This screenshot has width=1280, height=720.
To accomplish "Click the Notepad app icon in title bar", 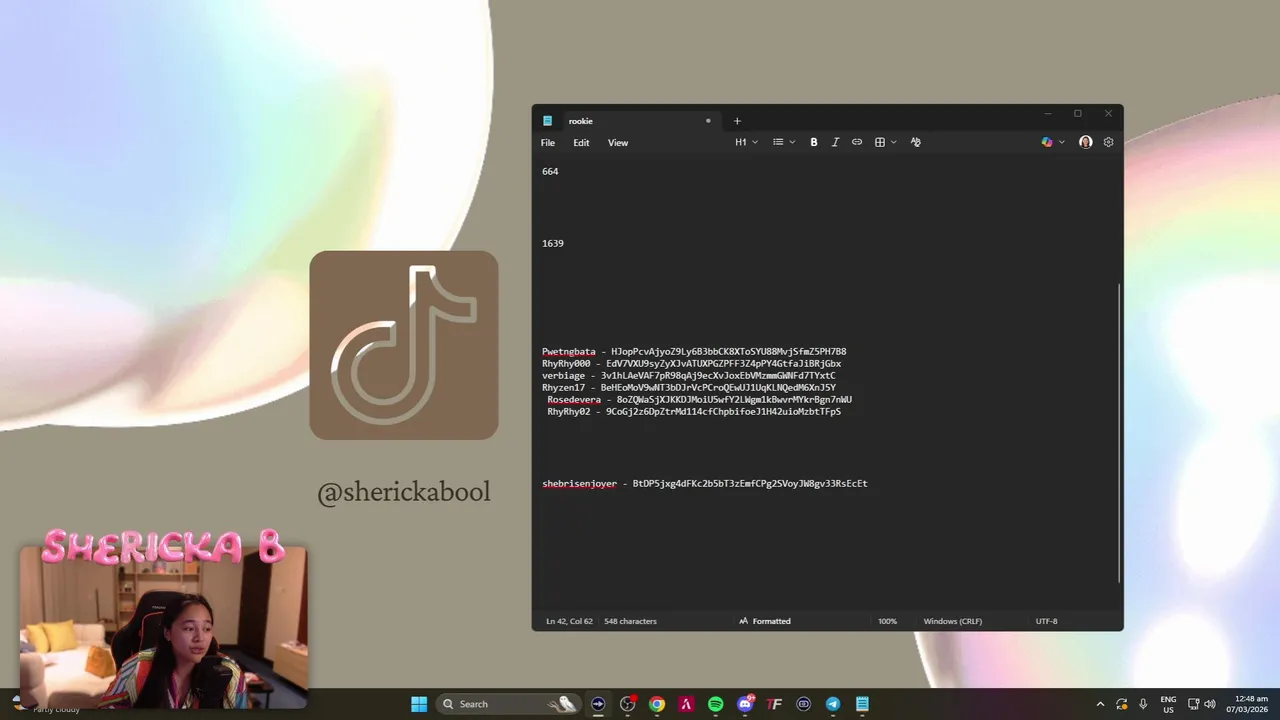I will pyautogui.click(x=547, y=121).
